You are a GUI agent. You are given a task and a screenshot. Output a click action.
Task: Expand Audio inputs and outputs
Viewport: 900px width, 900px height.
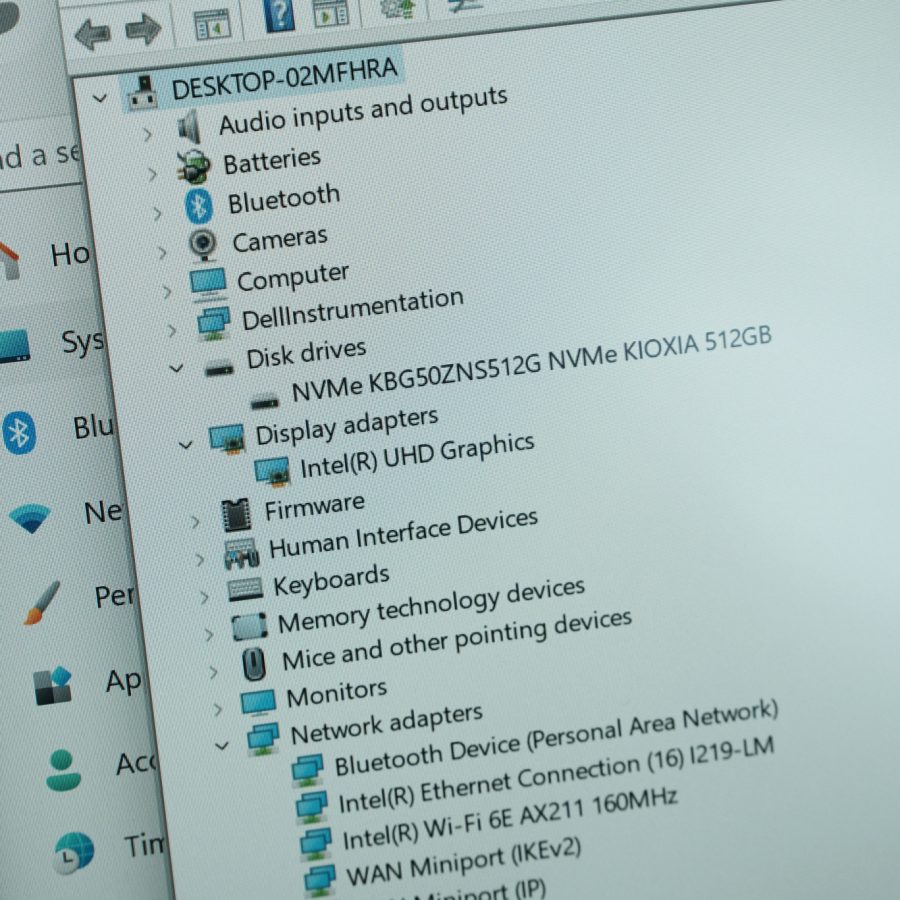[x=148, y=134]
